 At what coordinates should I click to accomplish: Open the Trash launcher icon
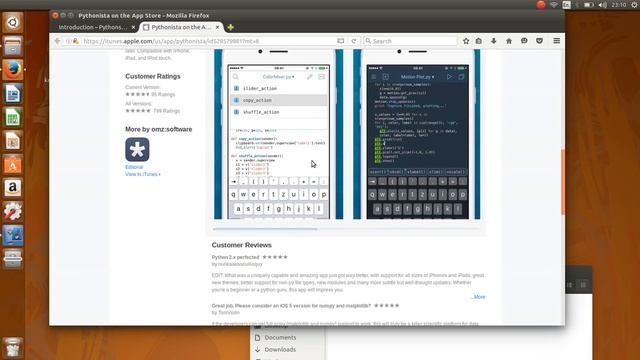[x=13, y=347]
